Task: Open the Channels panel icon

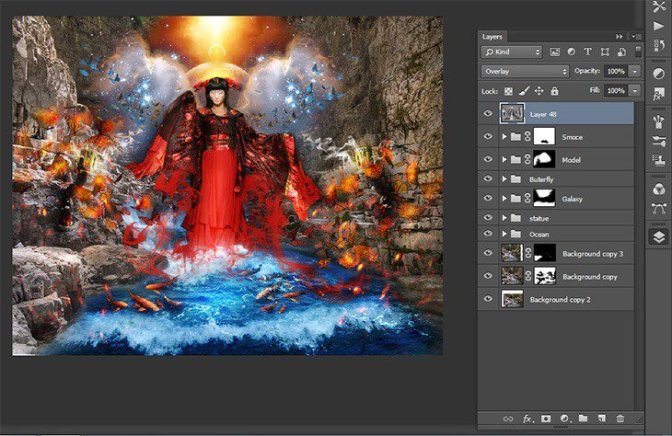Action: tap(659, 189)
